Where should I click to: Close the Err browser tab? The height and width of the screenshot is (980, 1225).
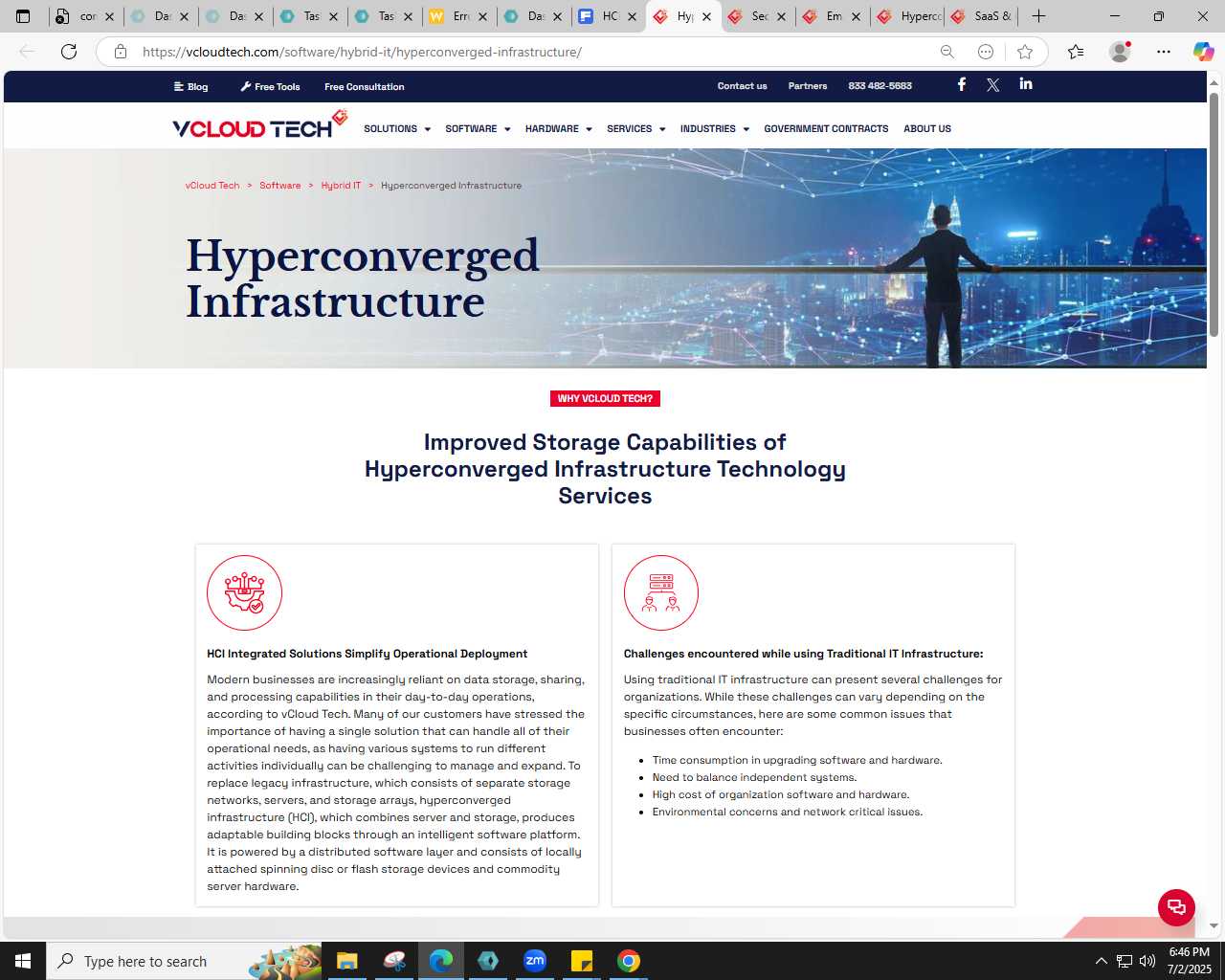[x=482, y=16]
